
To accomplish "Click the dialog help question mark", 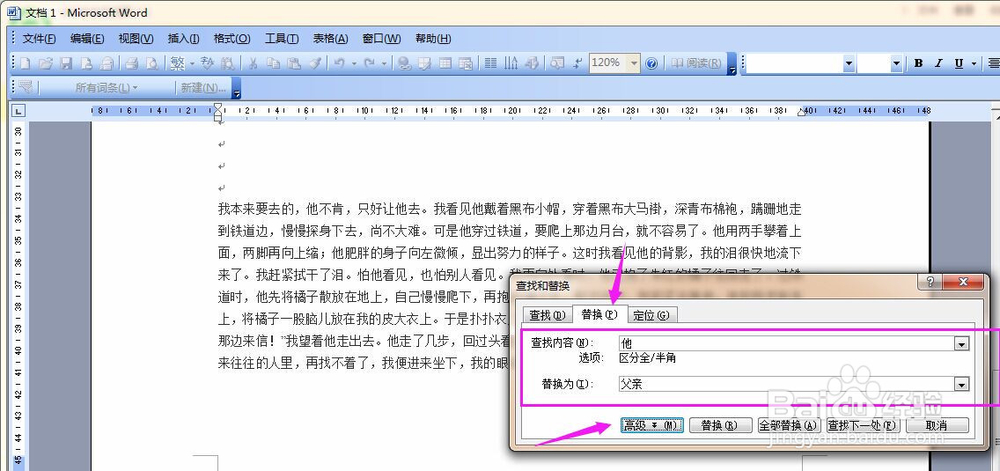I will 931,282.
